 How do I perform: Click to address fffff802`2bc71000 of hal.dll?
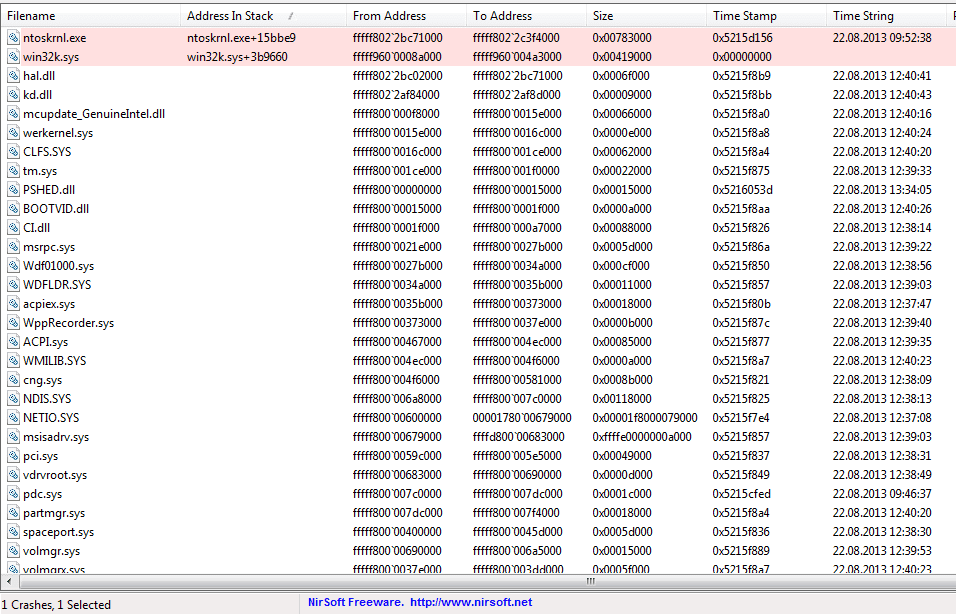coord(517,76)
